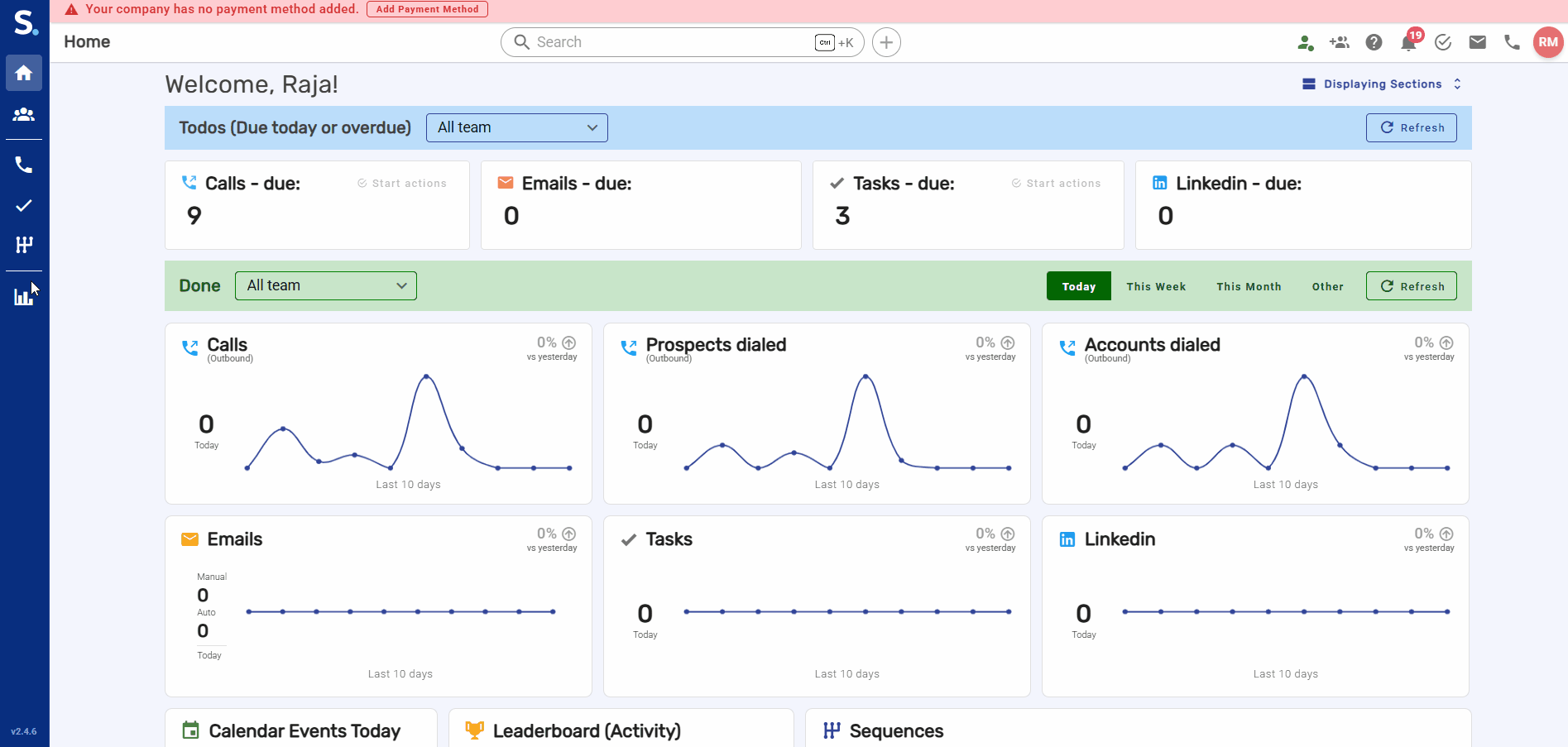The height and width of the screenshot is (747, 1568).
Task: Expand the Done All team dropdown
Action: coord(325,285)
